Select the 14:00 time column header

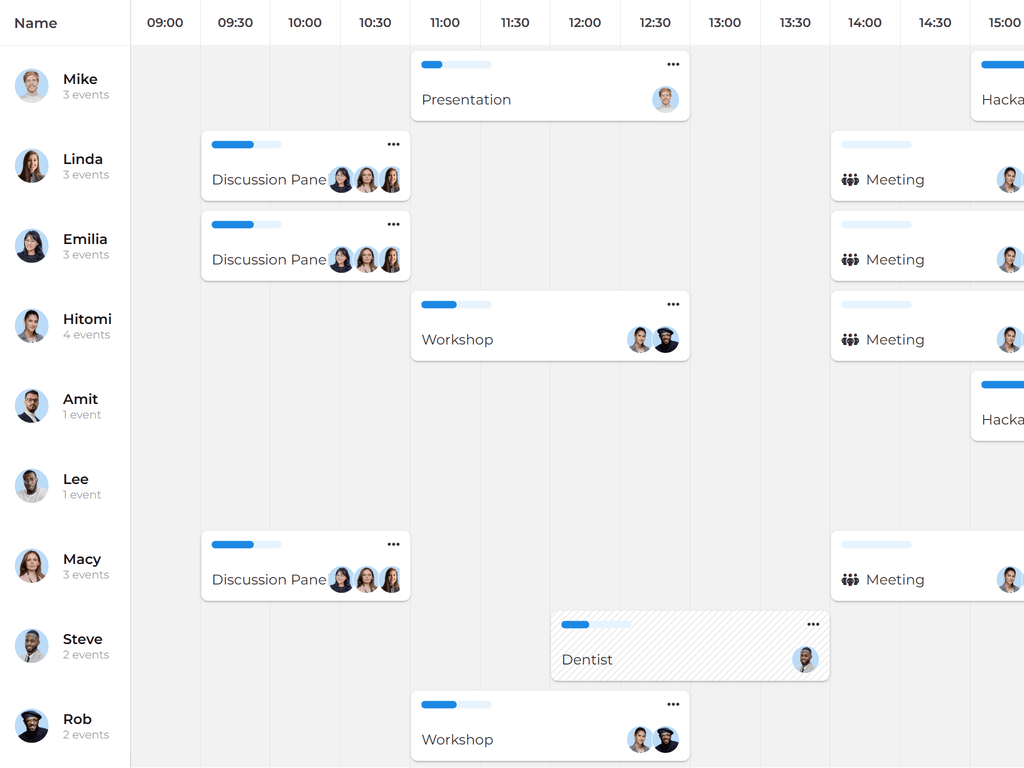pyautogui.click(x=865, y=23)
